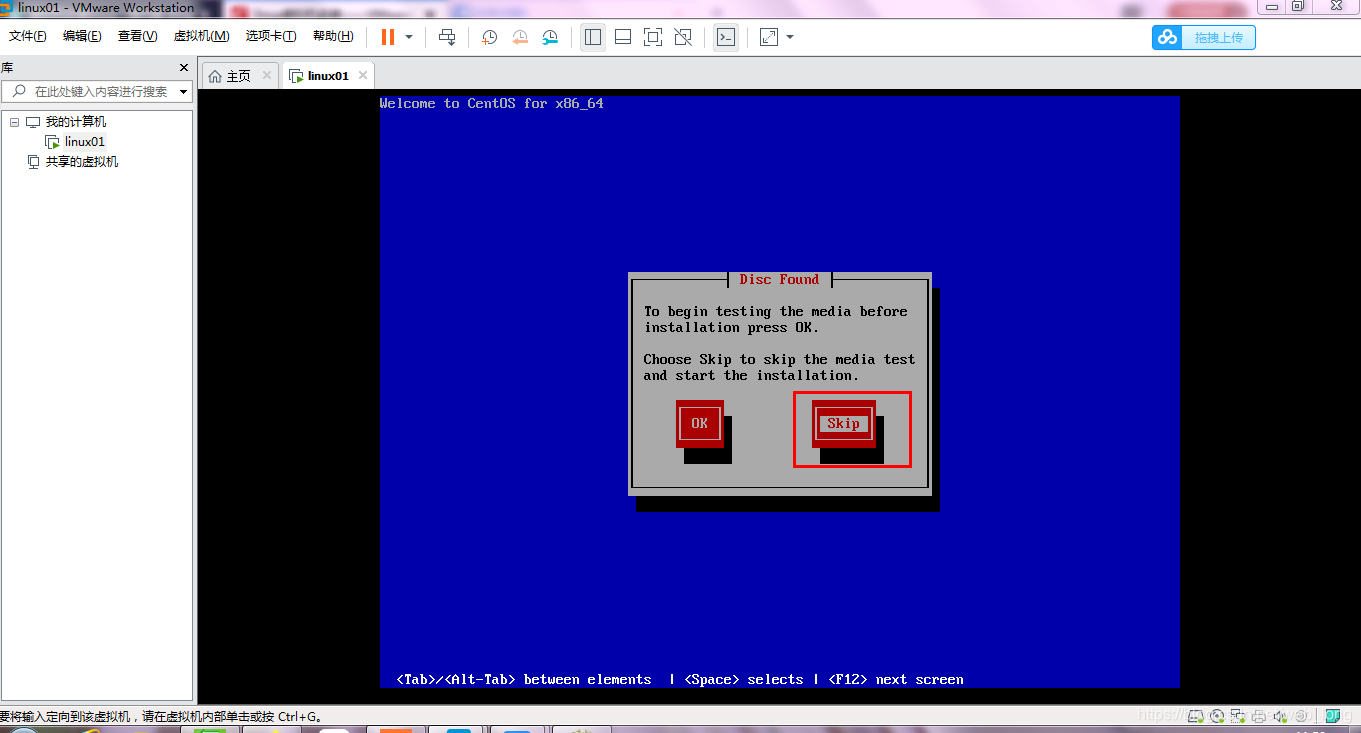Click the hard disk status icon

click(1195, 716)
